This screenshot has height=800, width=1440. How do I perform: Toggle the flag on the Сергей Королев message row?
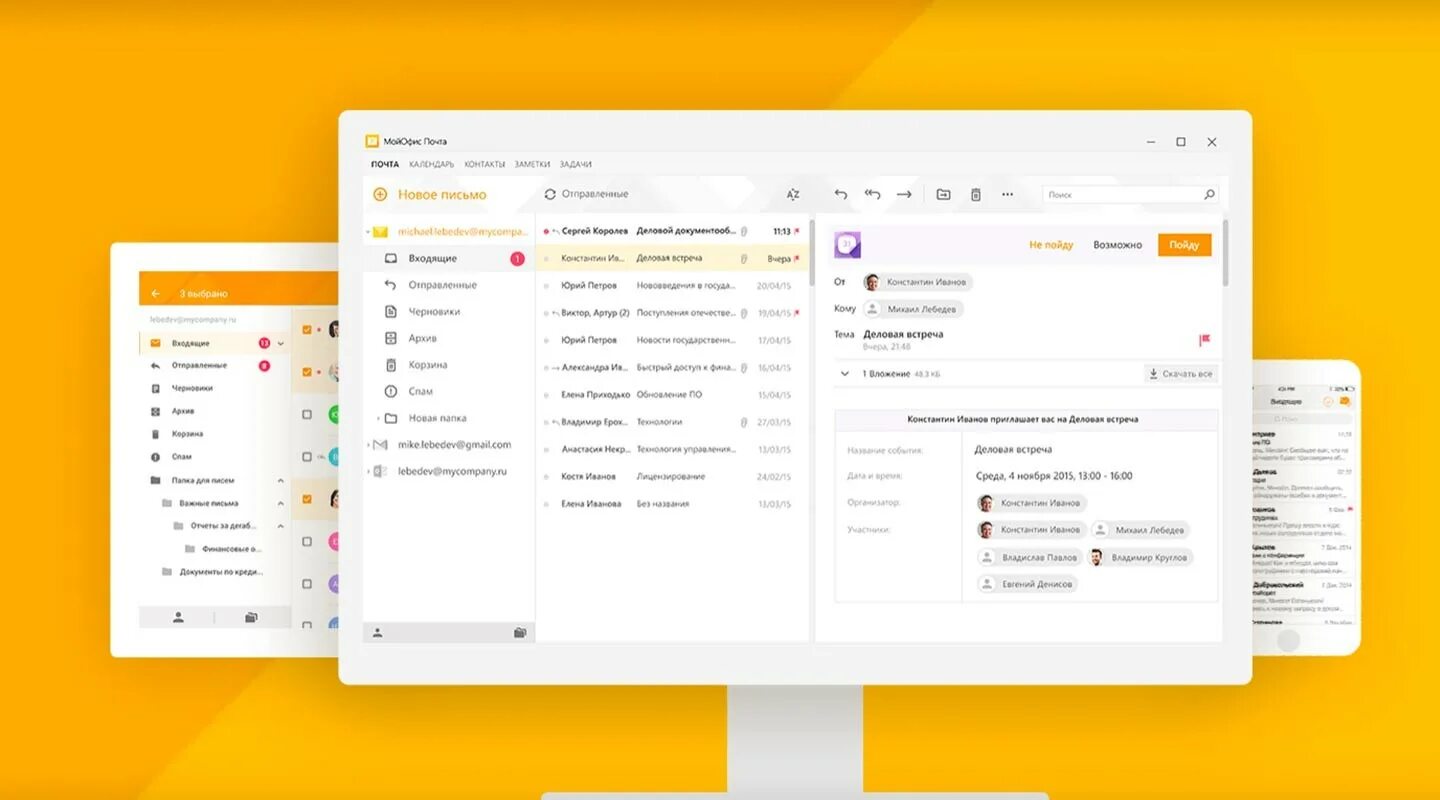[797, 231]
